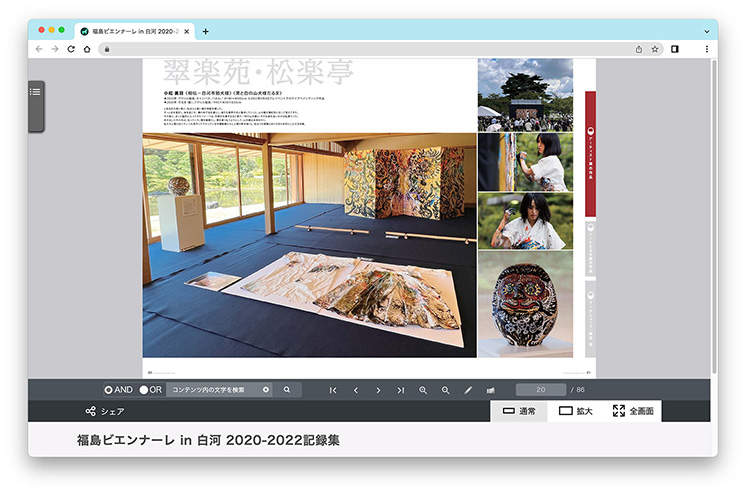Jump to the last page
746x494 pixels.
[401, 390]
